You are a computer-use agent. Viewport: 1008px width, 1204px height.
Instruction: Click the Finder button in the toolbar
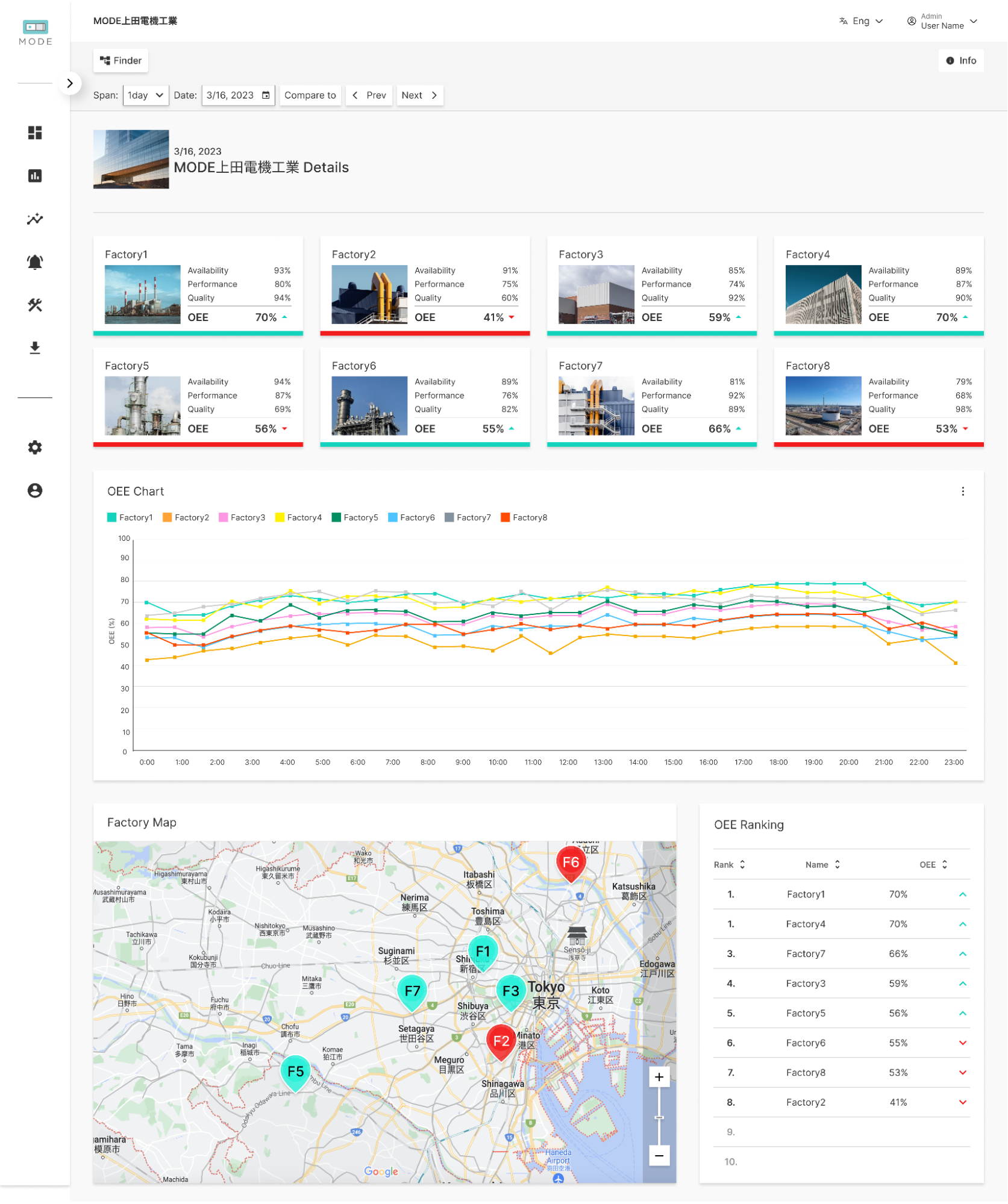tap(120, 60)
